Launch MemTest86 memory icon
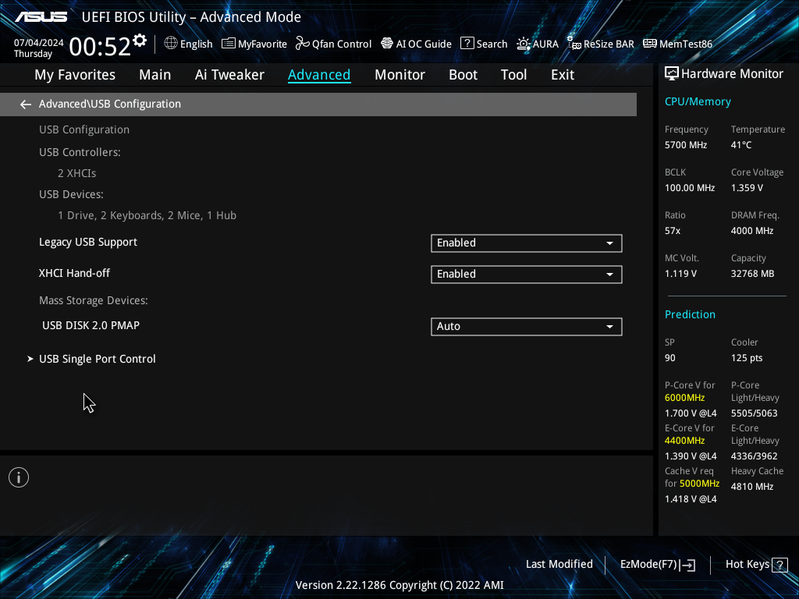799x599 pixels. 650,44
